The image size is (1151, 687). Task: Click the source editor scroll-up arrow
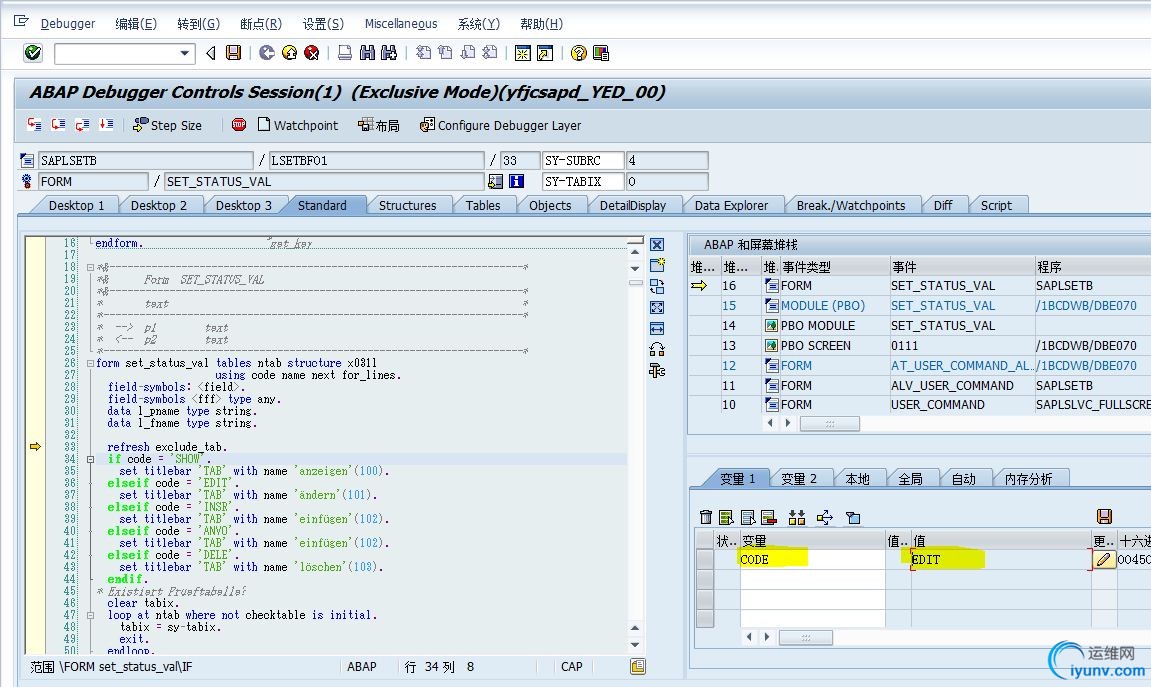point(635,252)
